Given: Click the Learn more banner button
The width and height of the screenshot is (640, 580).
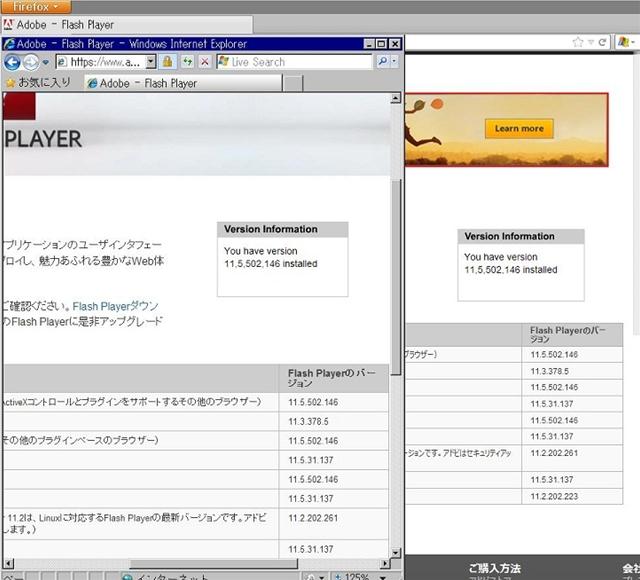Looking at the screenshot, I should [519, 129].
